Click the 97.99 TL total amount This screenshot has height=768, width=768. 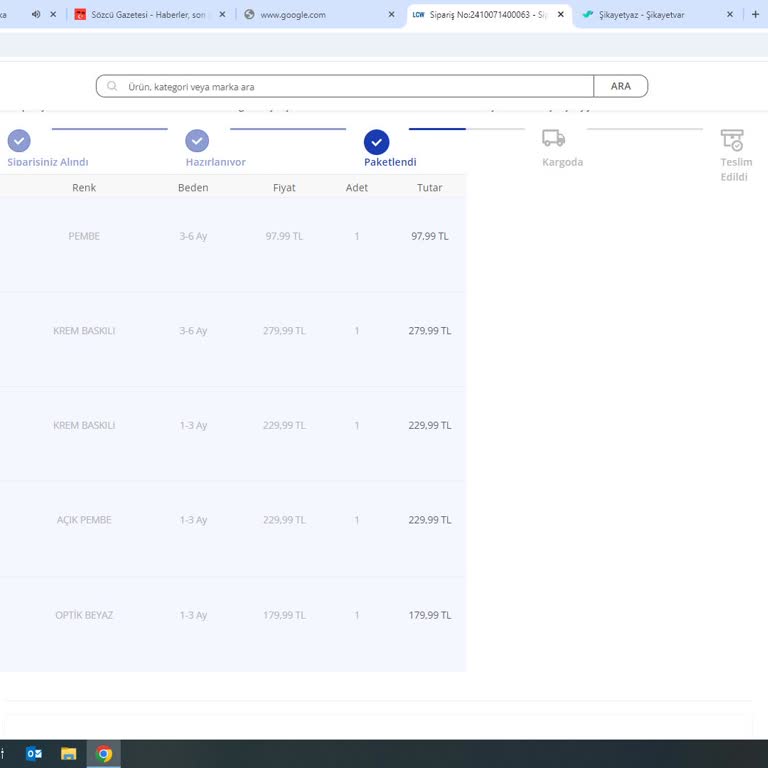point(430,236)
